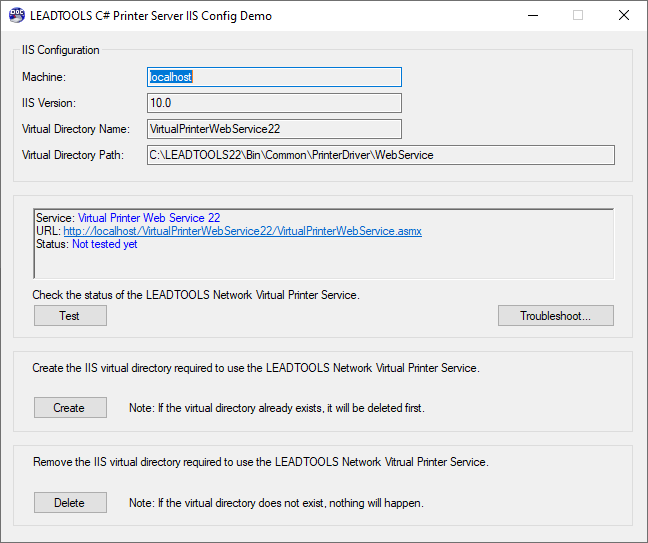Click Create to make the virtual directory
This screenshot has width=648, height=543.
[x=70, y=408]
